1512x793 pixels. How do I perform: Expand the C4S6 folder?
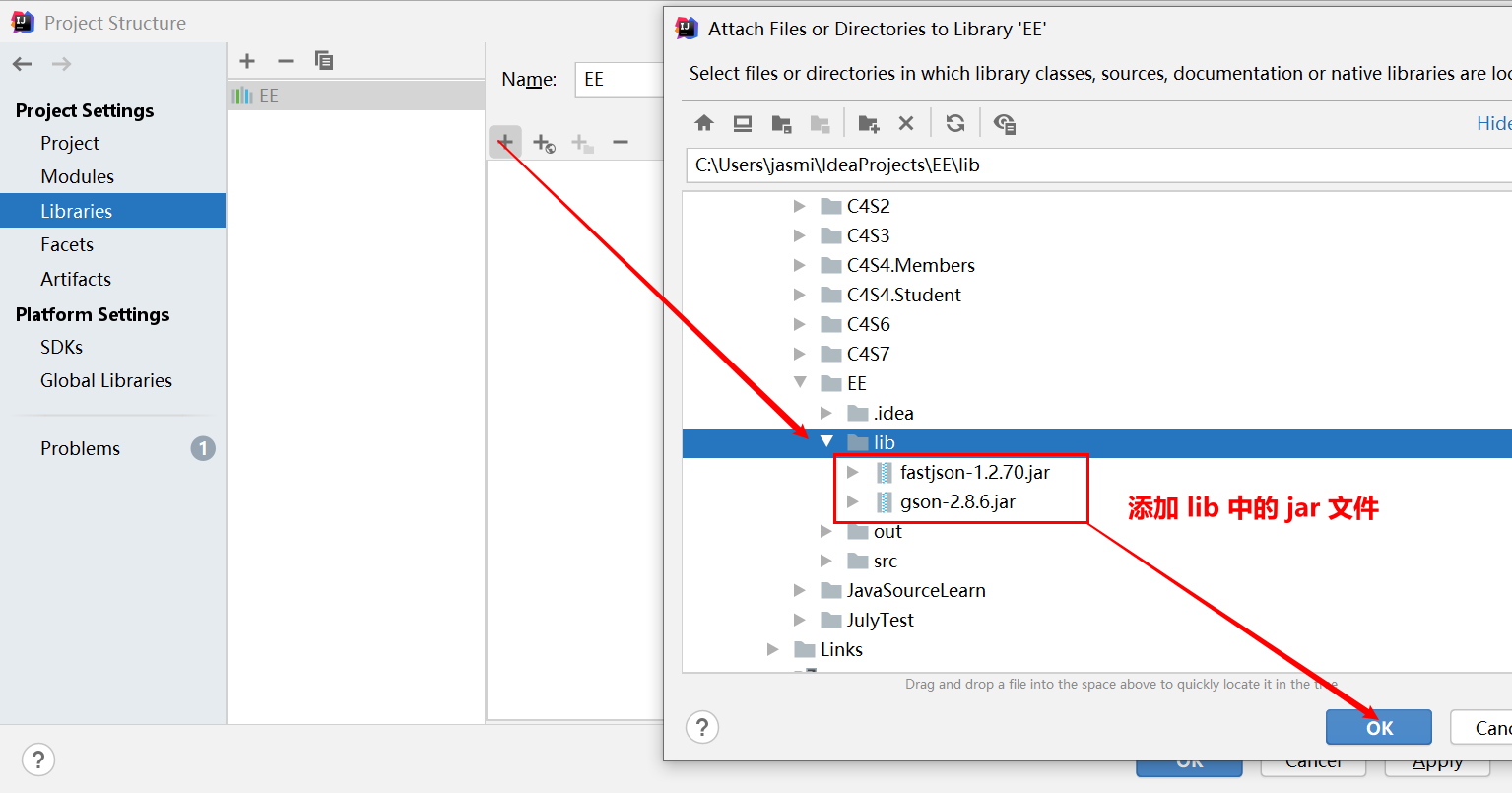click(800, 324)
